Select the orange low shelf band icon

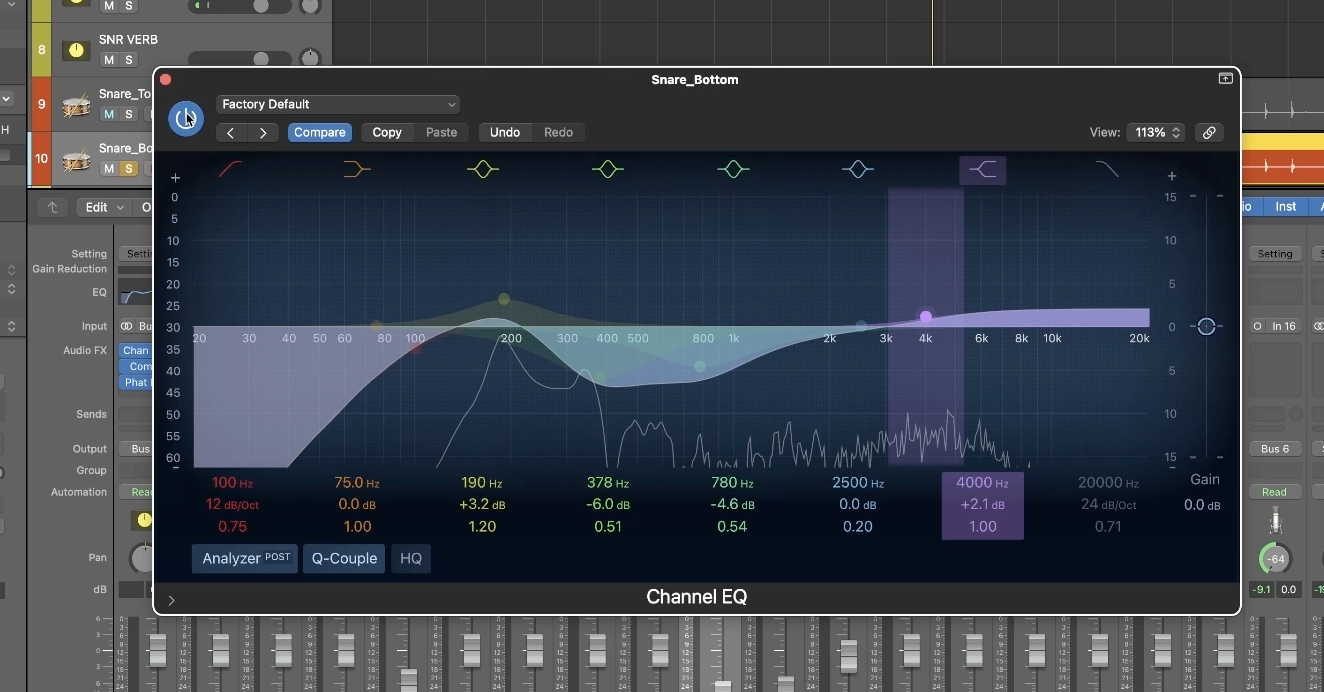point(357,168)
